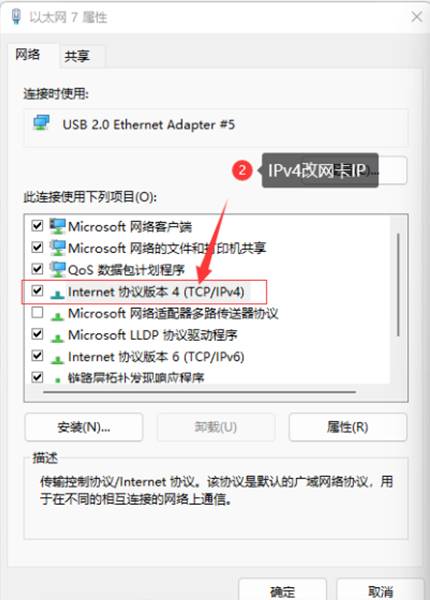Open 属性(R) for selected item

click(348, 427)
